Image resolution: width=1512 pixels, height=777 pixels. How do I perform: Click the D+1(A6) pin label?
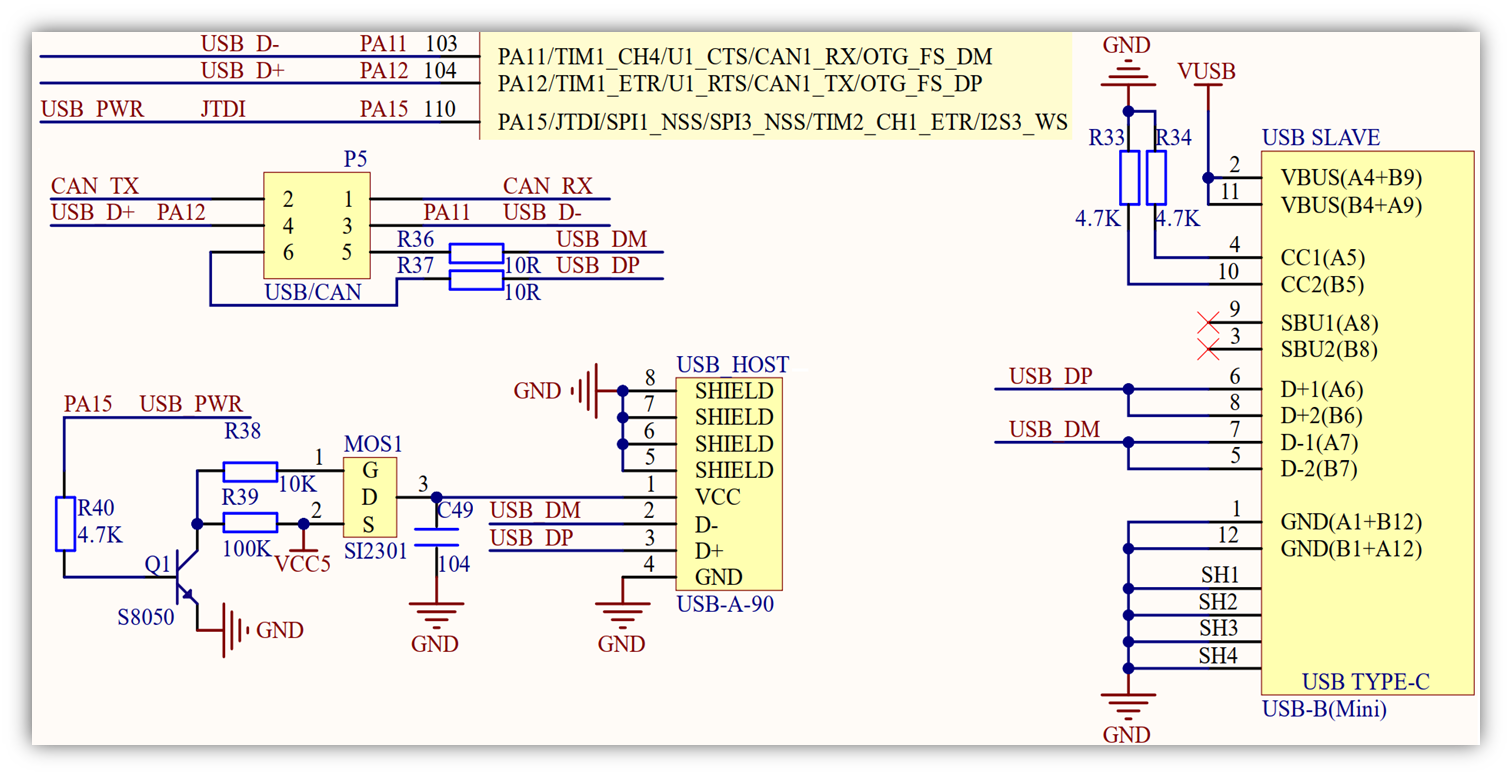pos(1322,390)
